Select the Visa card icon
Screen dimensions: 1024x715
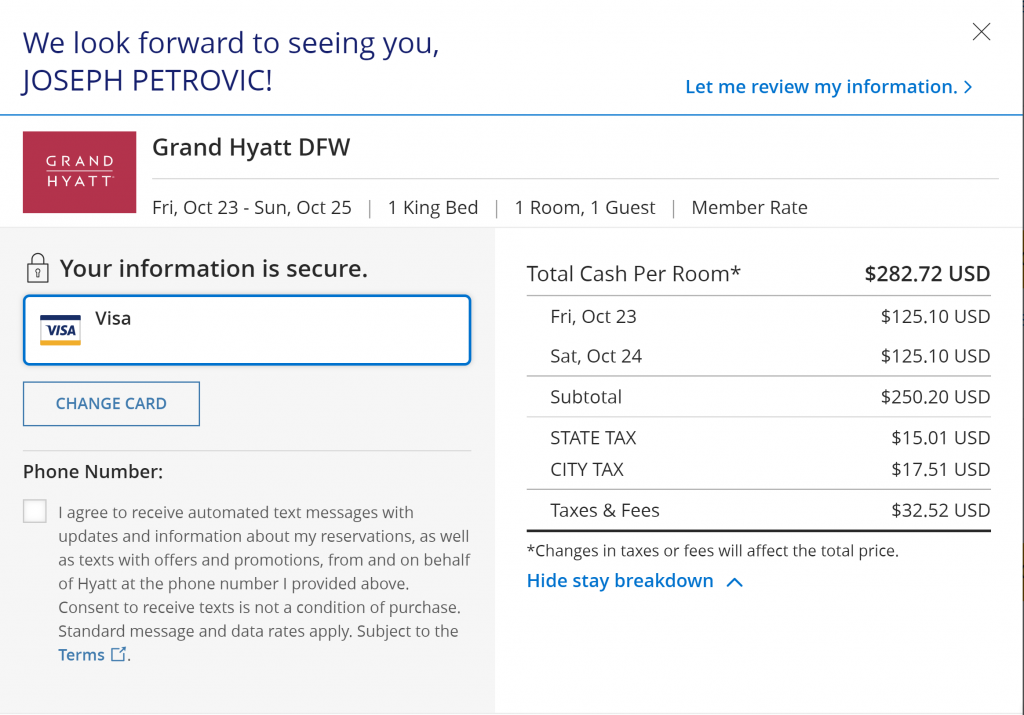[60, 330]
